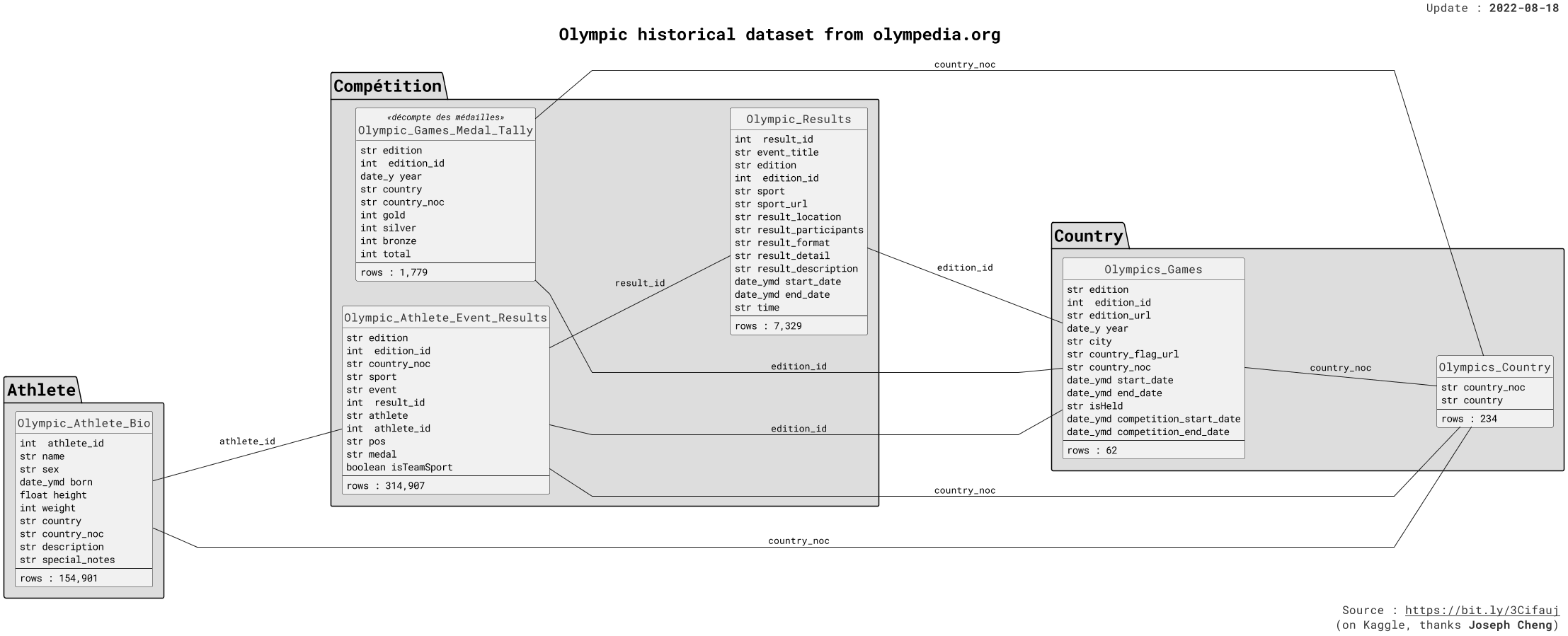Screen dimensions: 1568x636
Task: Click the result_id relationship label
Action: coord(639,283)
